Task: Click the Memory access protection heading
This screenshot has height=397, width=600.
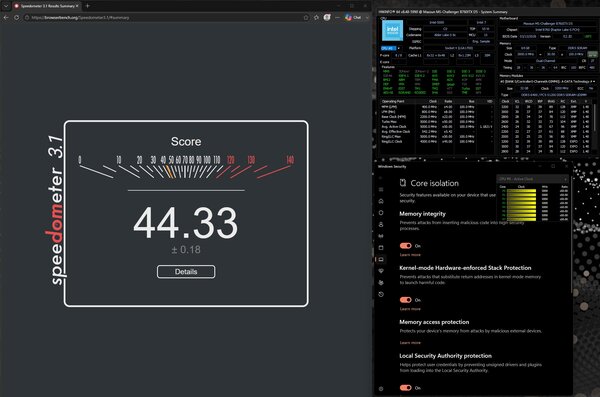Action: click(x=434, y=322)
